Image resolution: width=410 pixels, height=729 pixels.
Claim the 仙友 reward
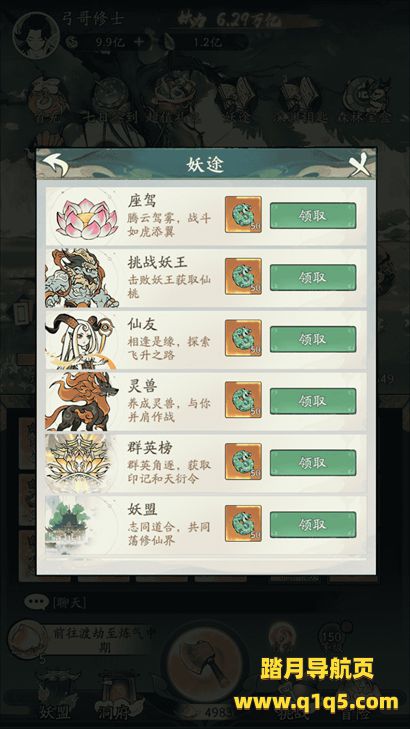(313, 339)
